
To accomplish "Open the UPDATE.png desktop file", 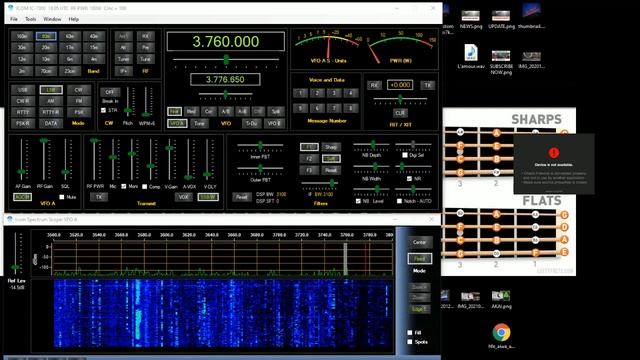I will 501,19.
